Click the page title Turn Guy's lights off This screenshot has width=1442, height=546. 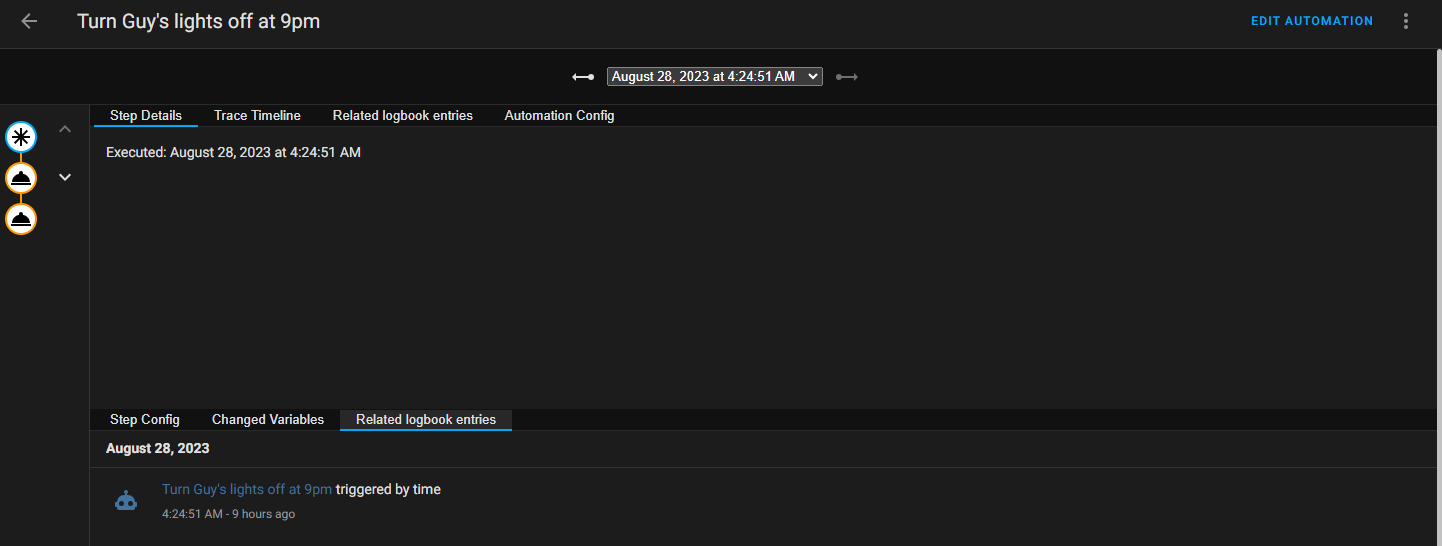198,21
